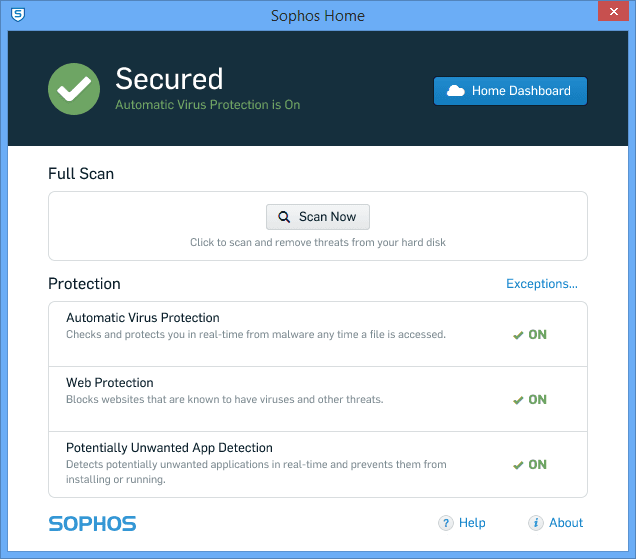Click the SOPHOS logo at bottom

92,523
